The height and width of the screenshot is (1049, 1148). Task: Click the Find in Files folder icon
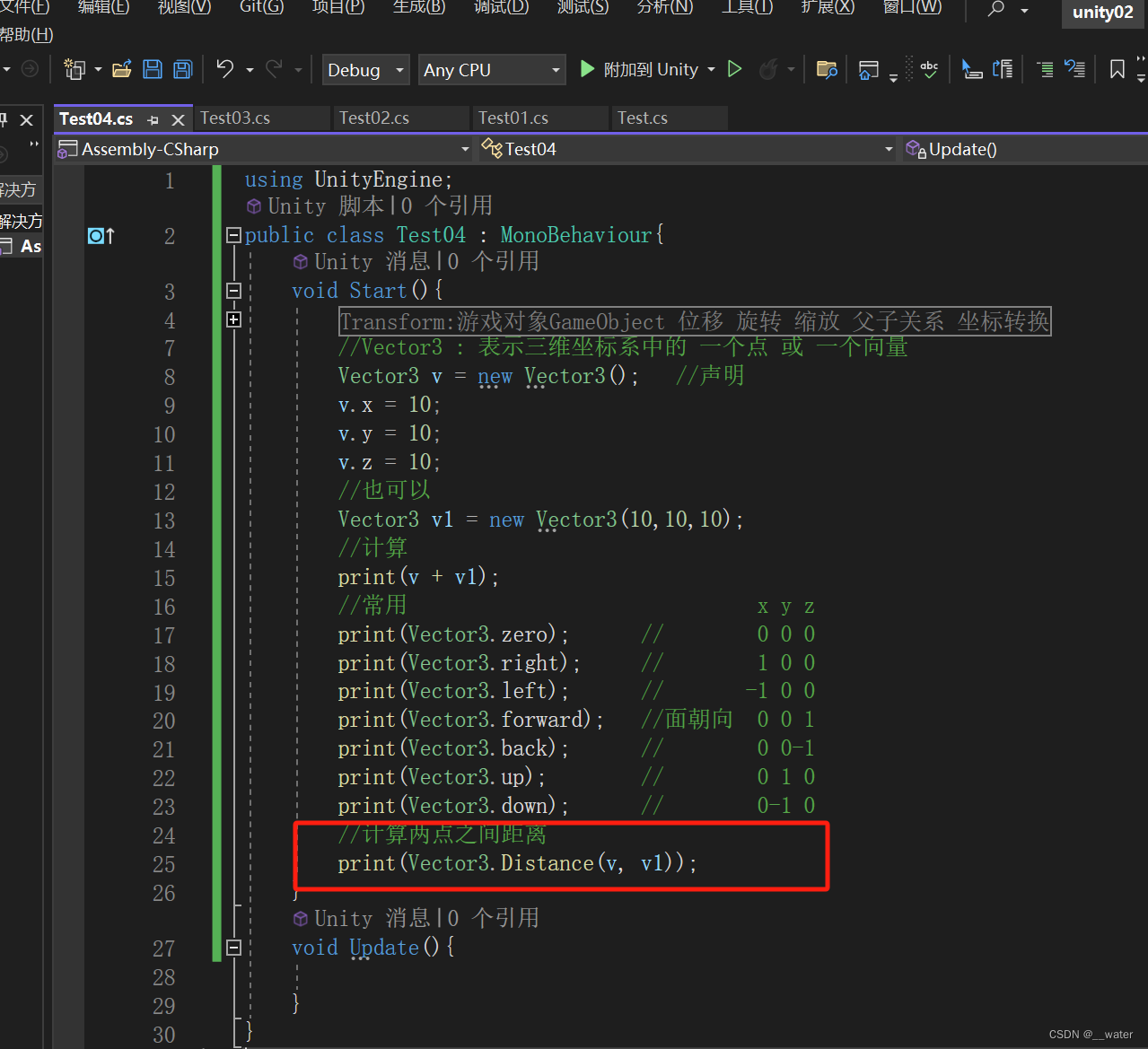point(827,69)
